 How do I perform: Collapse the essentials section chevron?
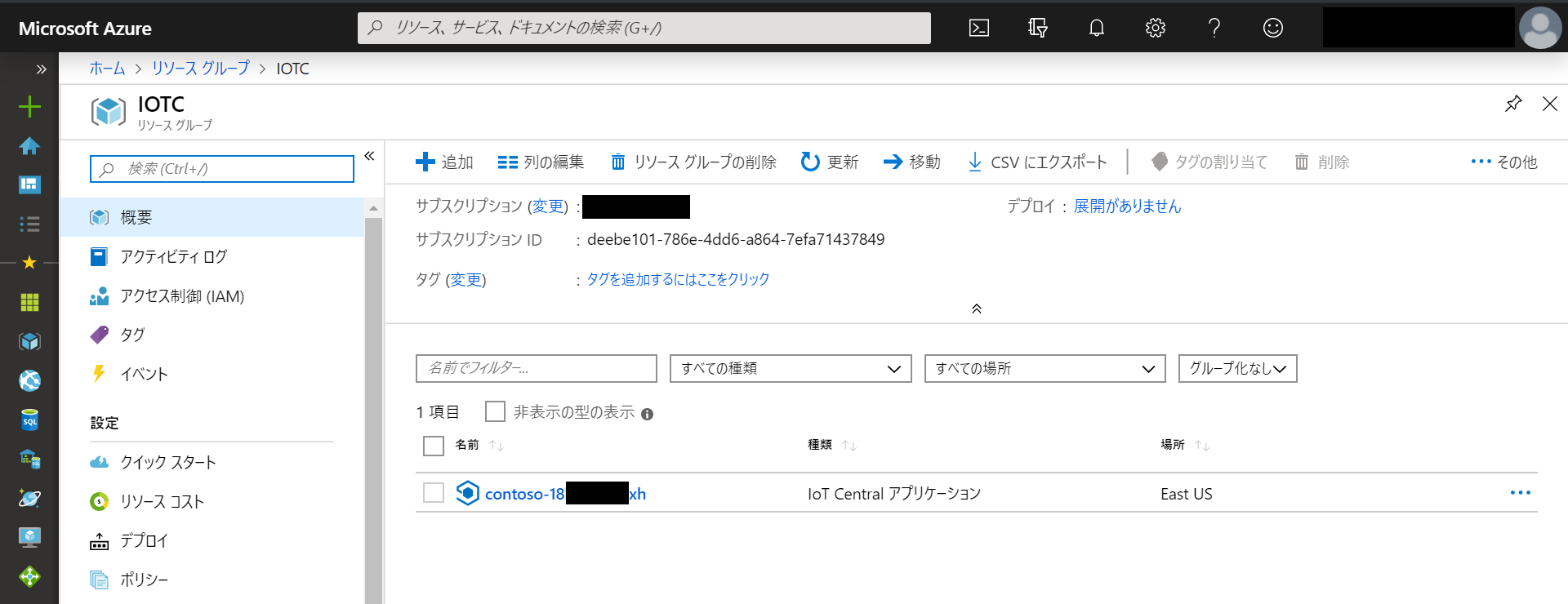click(976, 309)
